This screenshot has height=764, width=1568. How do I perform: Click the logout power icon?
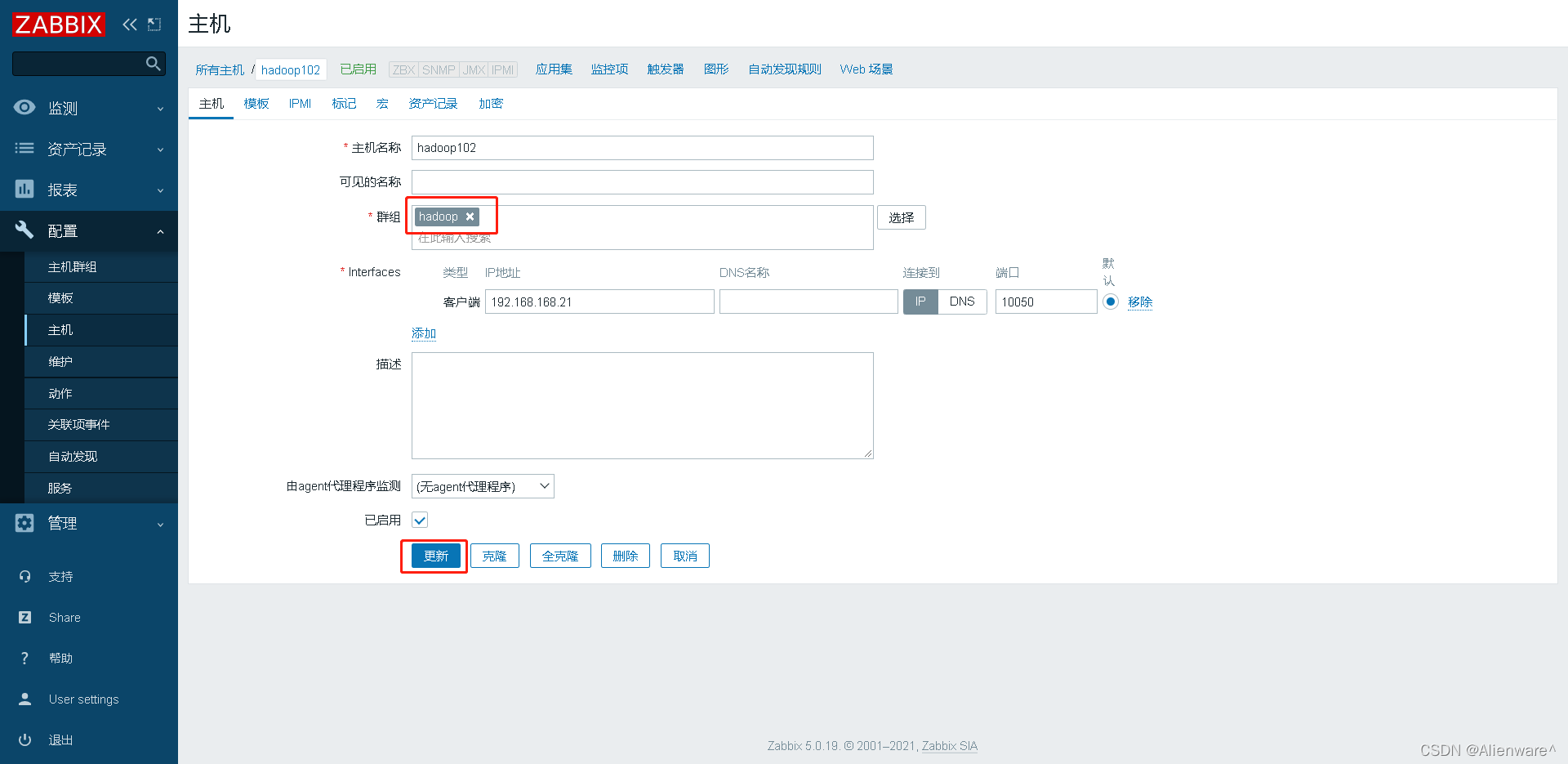pyautogui.click(x=24, y=739)
